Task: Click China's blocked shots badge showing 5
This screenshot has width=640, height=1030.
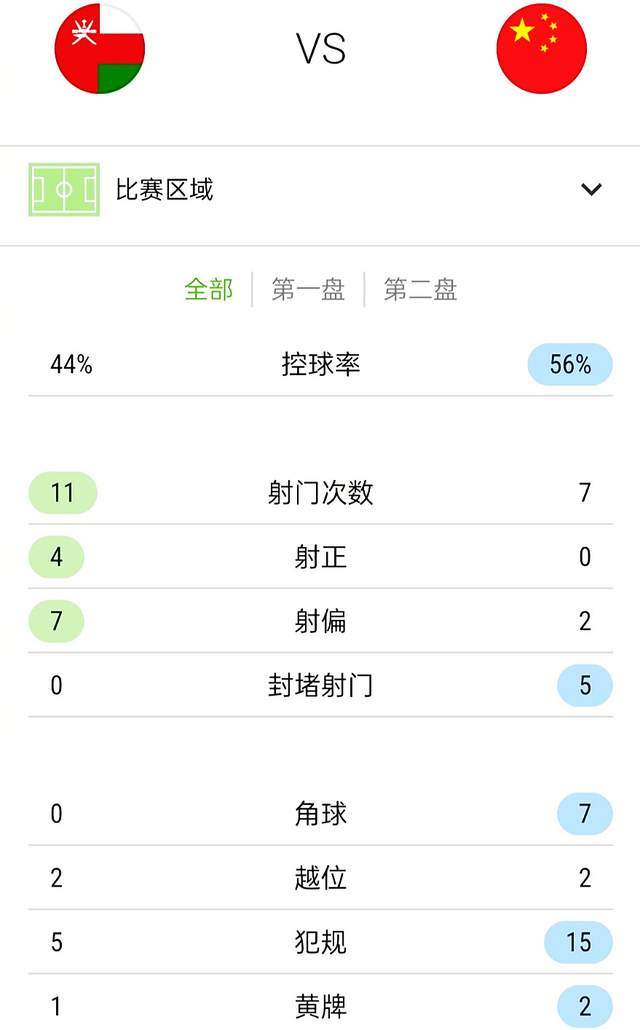Action: coord(584,685)
